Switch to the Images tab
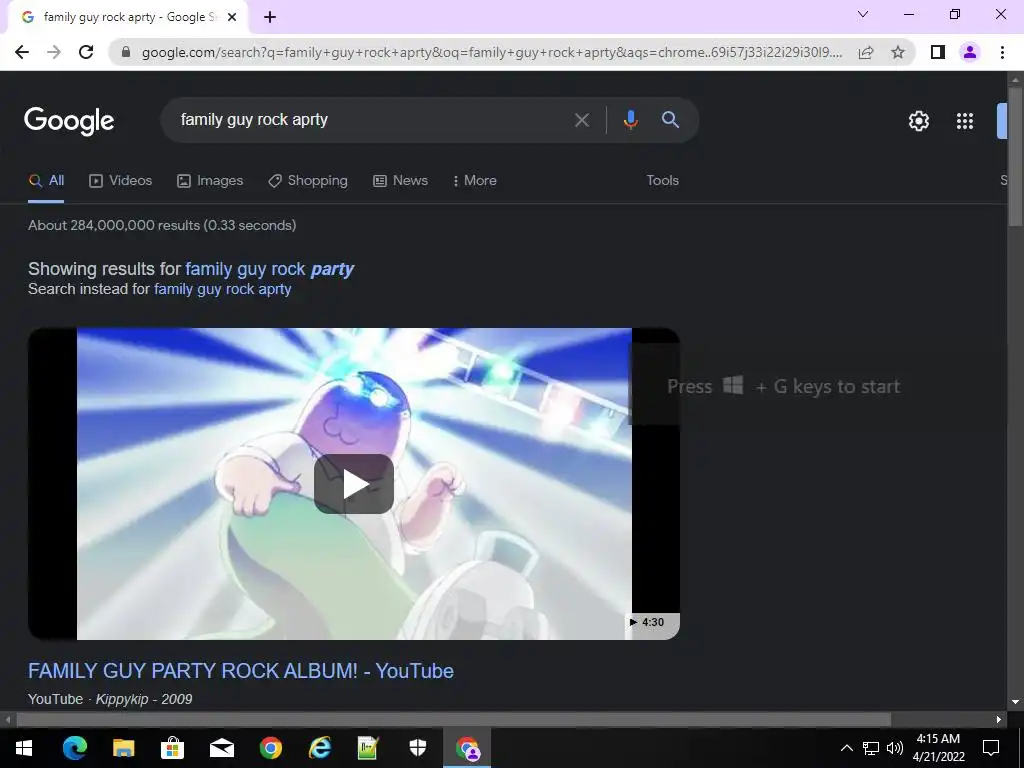Screen dimensions: 1024x768 [210, 181]
